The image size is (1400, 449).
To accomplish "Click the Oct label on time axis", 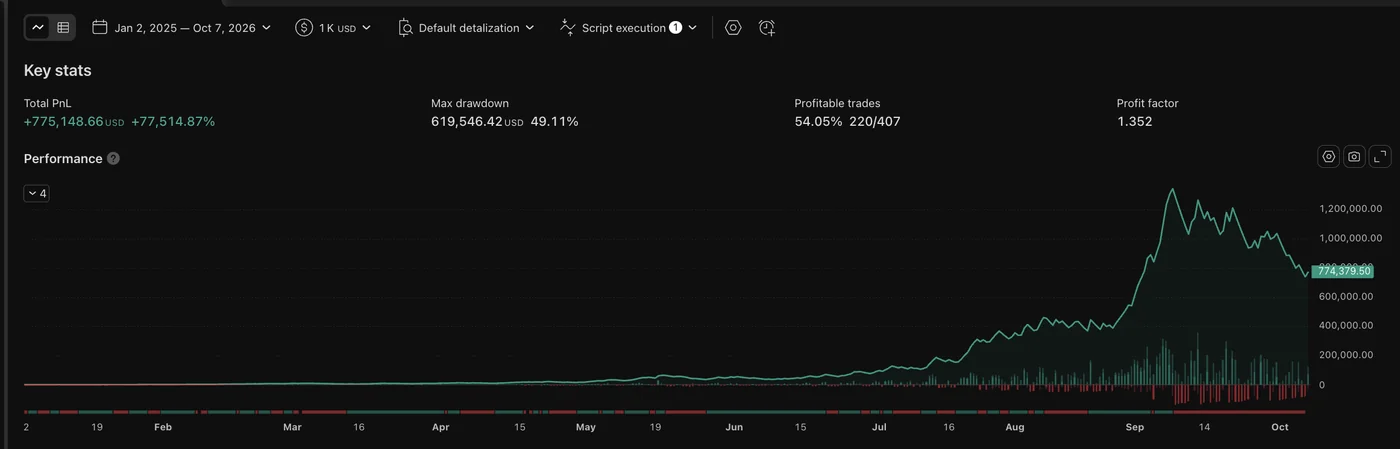I will click(1279, 427).
